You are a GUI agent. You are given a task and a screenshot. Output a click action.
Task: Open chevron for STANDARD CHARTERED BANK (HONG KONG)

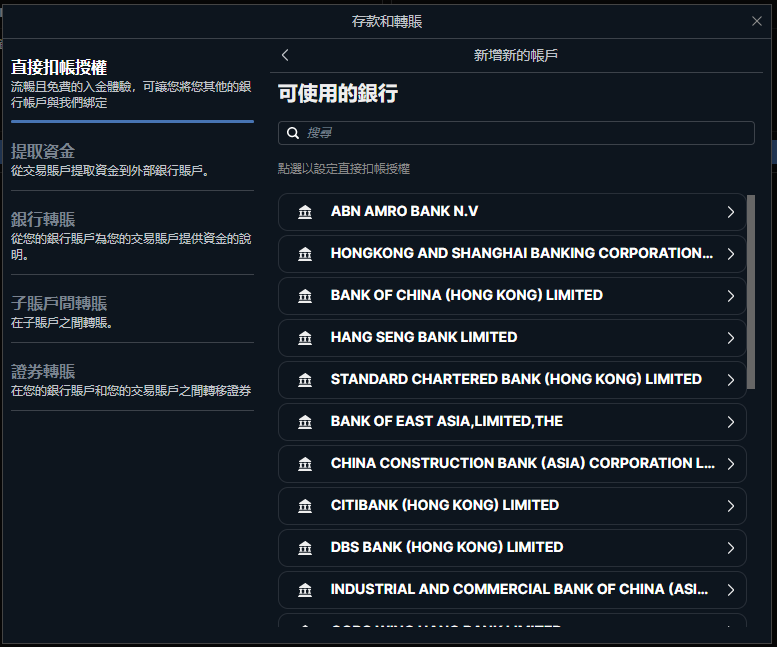point(731,380)
